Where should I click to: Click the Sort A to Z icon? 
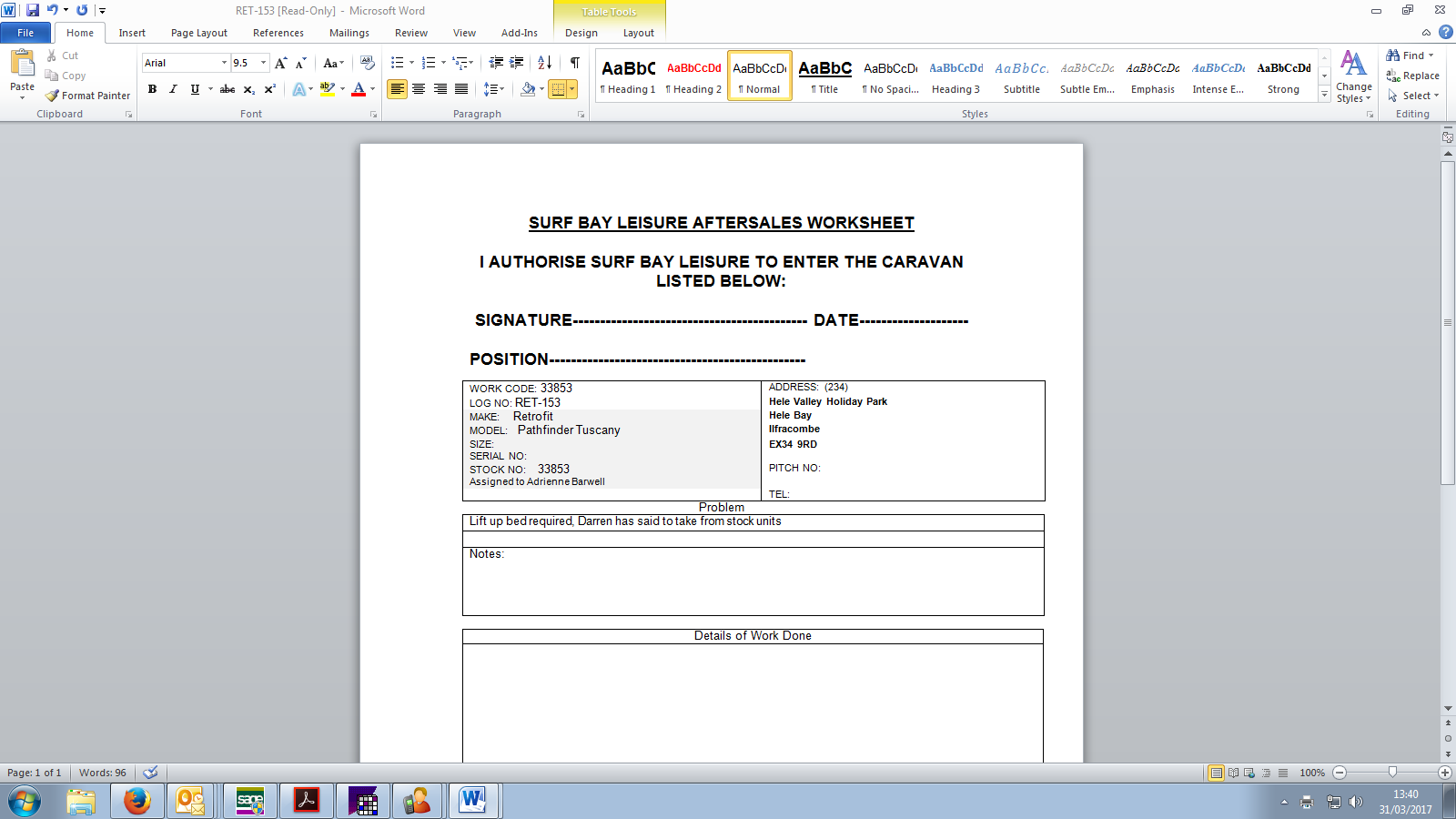544,63
